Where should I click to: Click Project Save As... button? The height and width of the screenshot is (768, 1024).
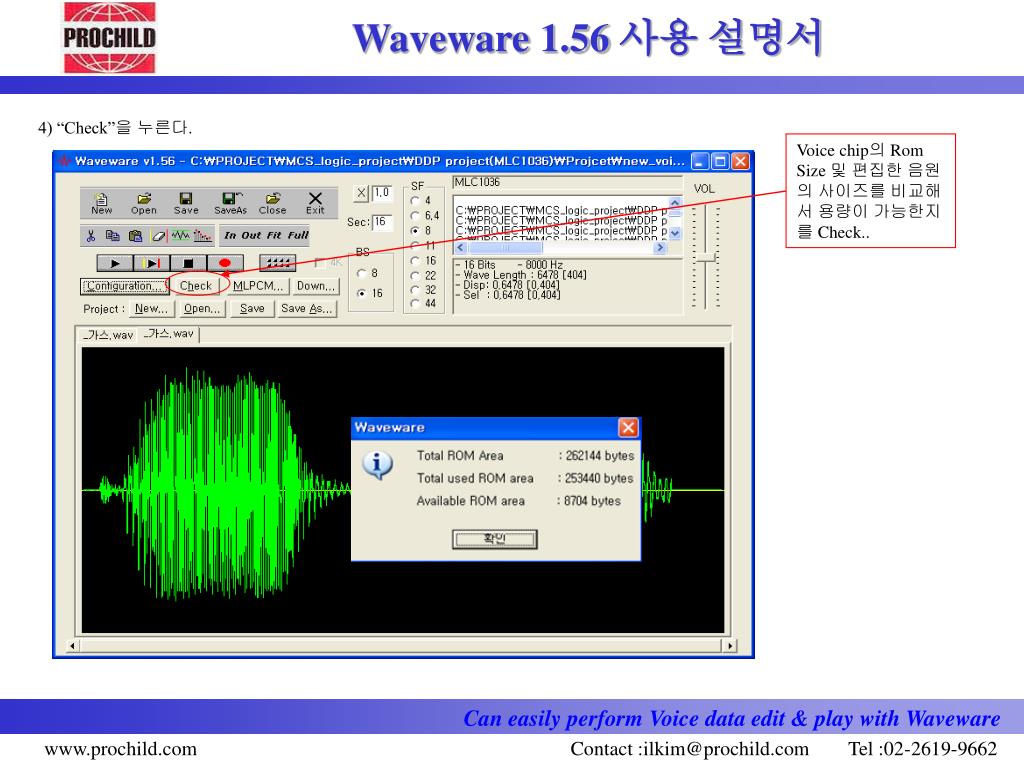(307, 308)
